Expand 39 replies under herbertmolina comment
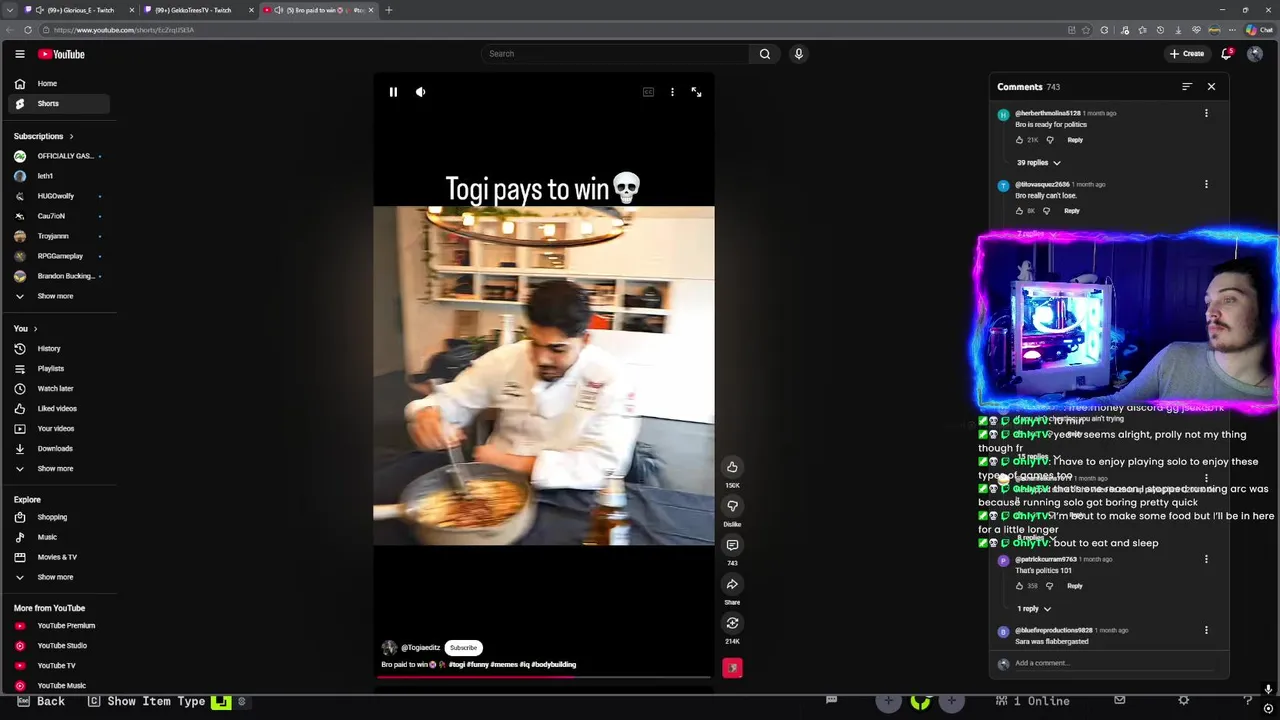Viewport: 1280px width, 720px height. [1038, 162]
